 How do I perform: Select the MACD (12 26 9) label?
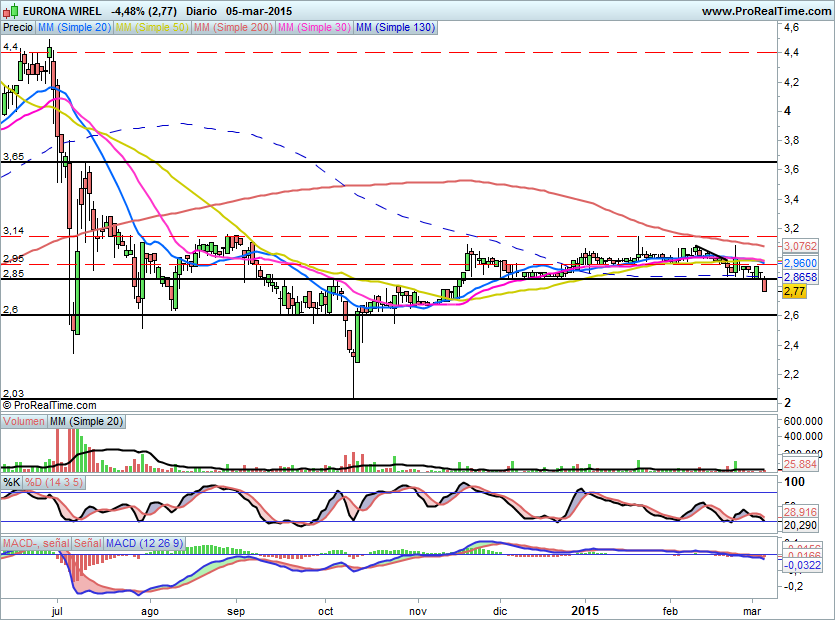tap(144, 543)
